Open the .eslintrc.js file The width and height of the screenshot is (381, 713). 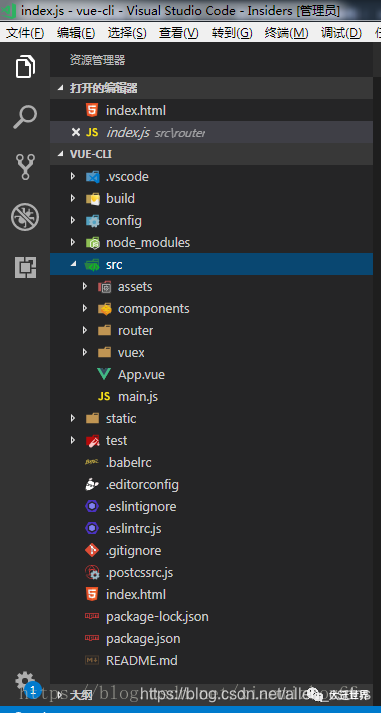(x=211, y=528)
